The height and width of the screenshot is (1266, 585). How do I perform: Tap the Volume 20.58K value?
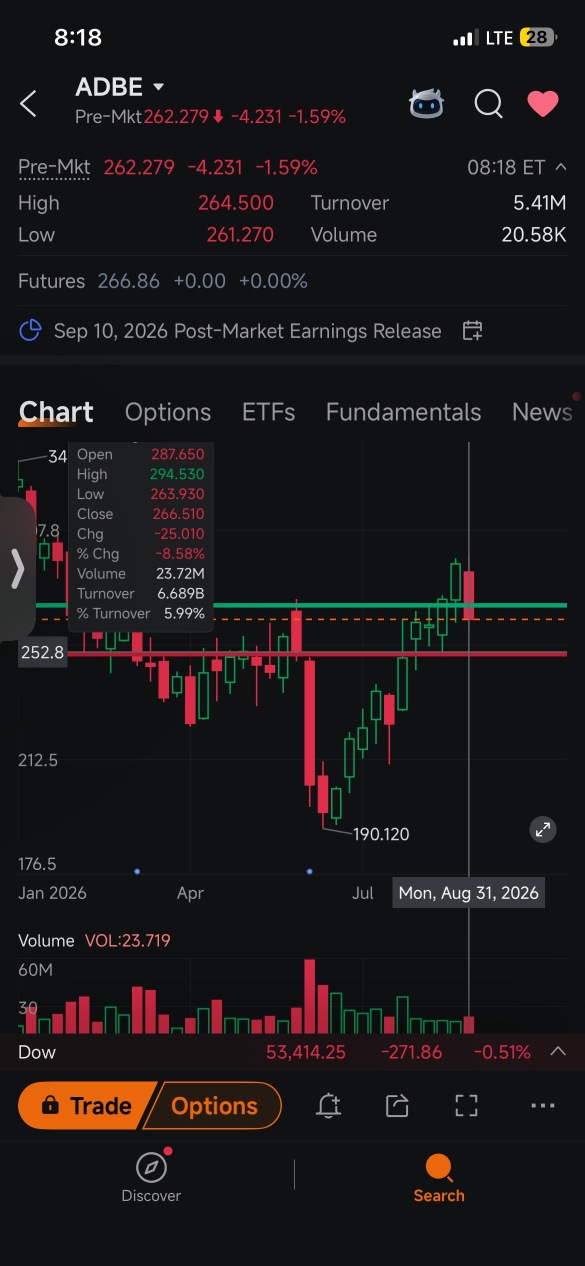pos(533,235)
